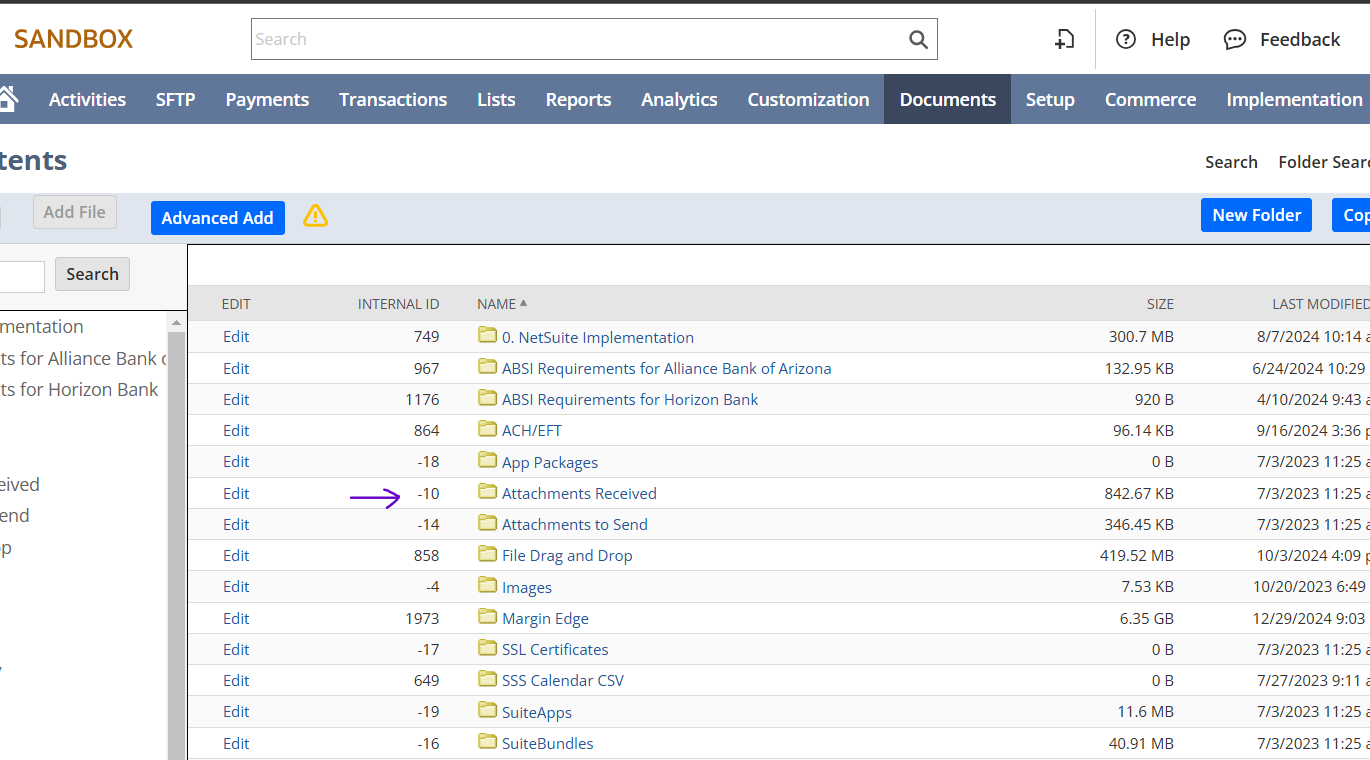Click the Size column header
1370x760 pixels.
pos(1160,304)
